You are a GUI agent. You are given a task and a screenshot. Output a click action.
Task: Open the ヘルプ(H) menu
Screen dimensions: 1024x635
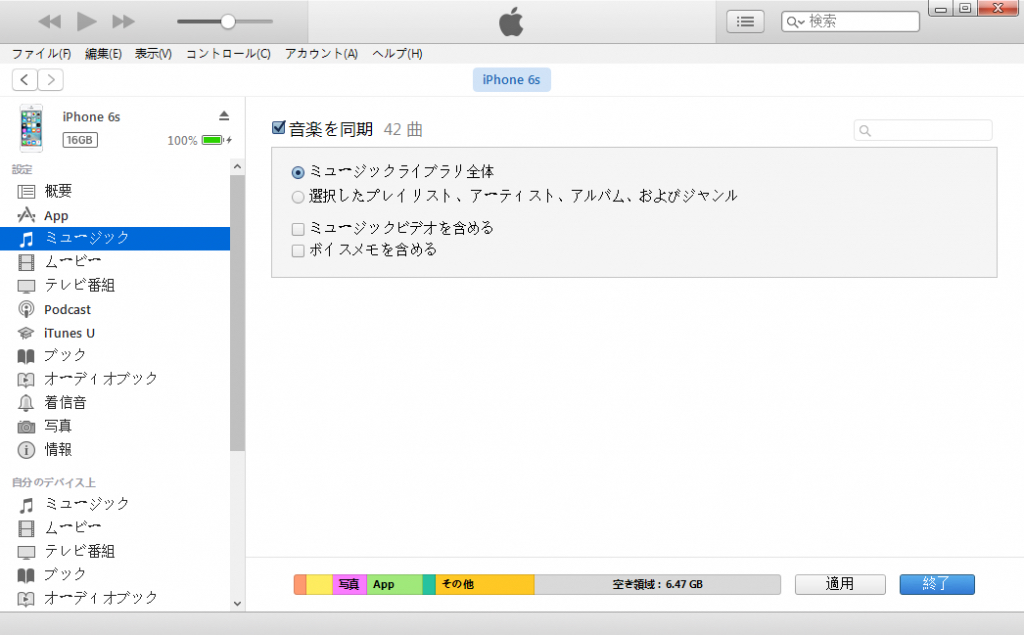397,54
